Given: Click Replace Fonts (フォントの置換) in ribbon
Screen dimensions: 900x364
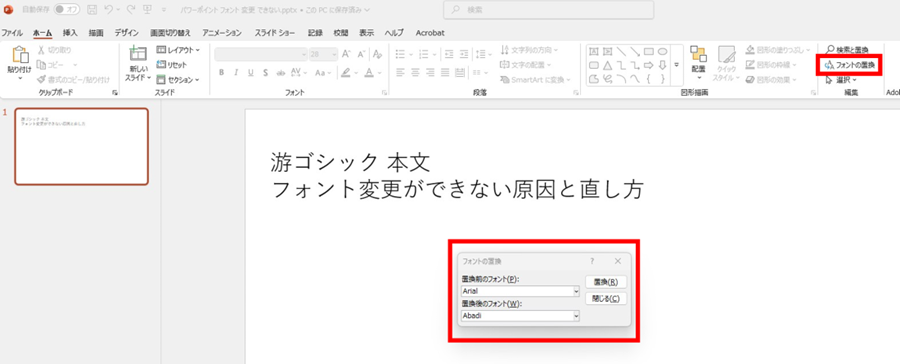Looking at the screenshot, I should click(x=849, y=65).
